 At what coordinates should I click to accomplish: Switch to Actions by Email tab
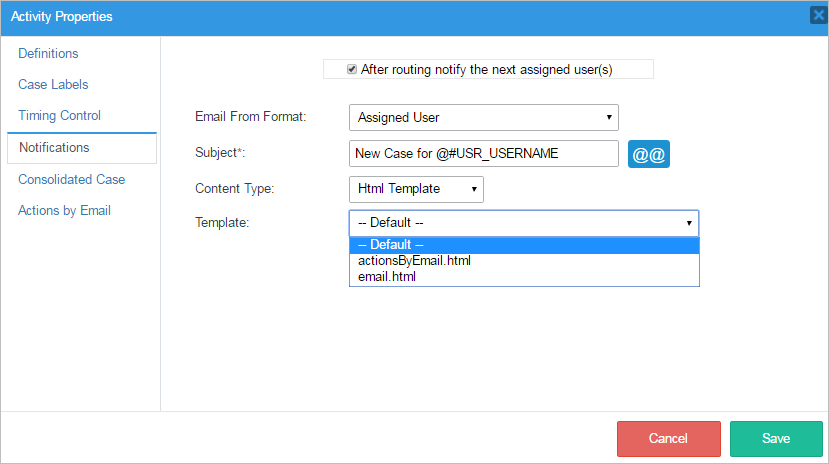64,211
